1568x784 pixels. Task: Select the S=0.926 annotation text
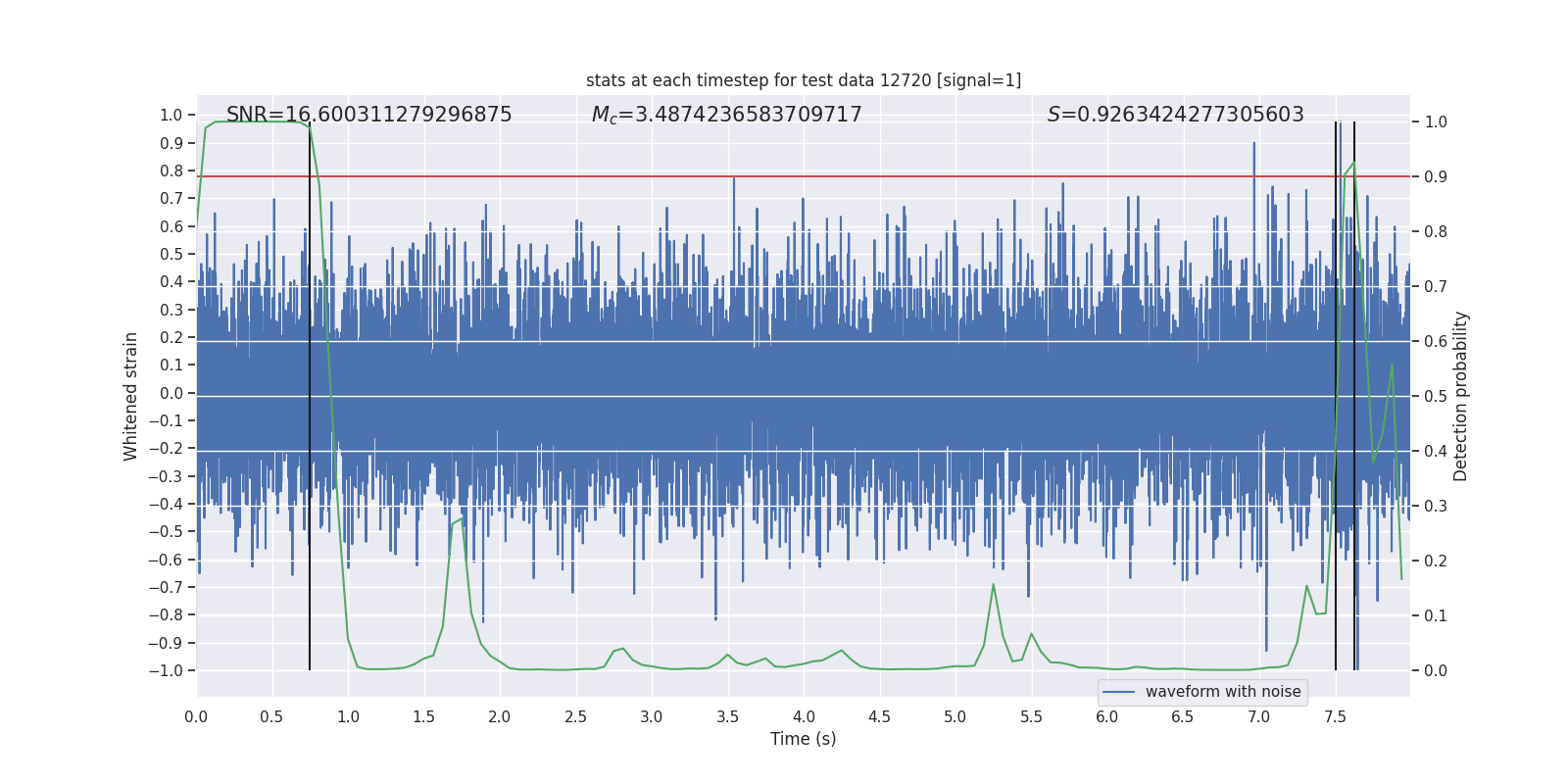click(1175, 115)
